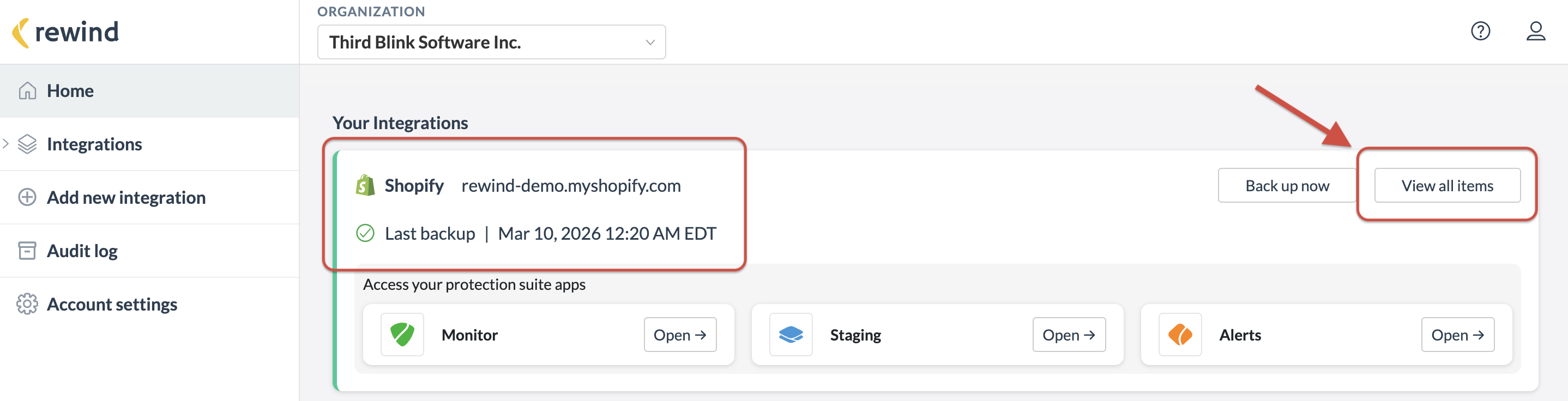The height and width of the screenshot is (401, 1568).
Task: Click the rewind-demo.myshopify.com store name
Action: coord(570,186)
